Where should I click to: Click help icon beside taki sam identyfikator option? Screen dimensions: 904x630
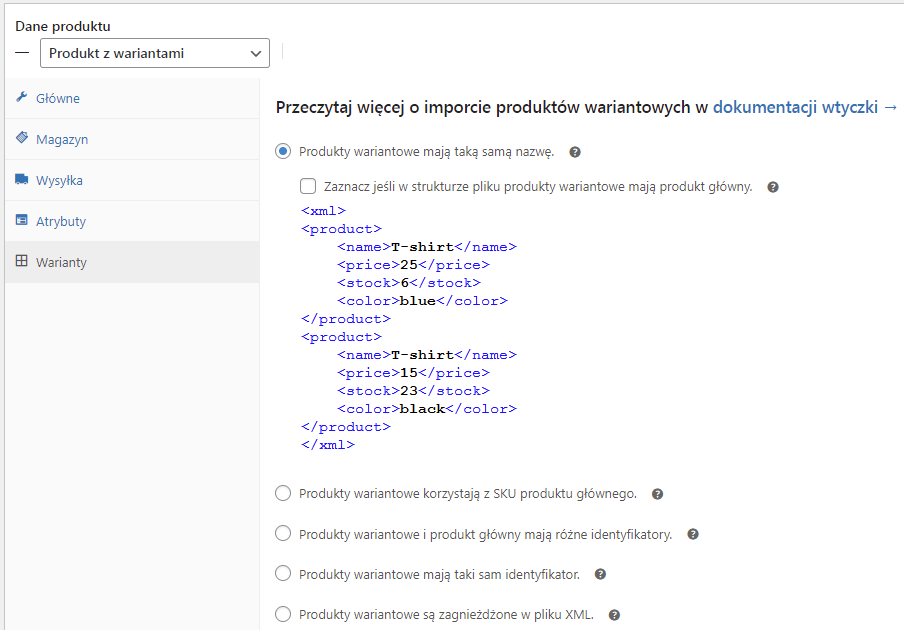tap(600, 574)
